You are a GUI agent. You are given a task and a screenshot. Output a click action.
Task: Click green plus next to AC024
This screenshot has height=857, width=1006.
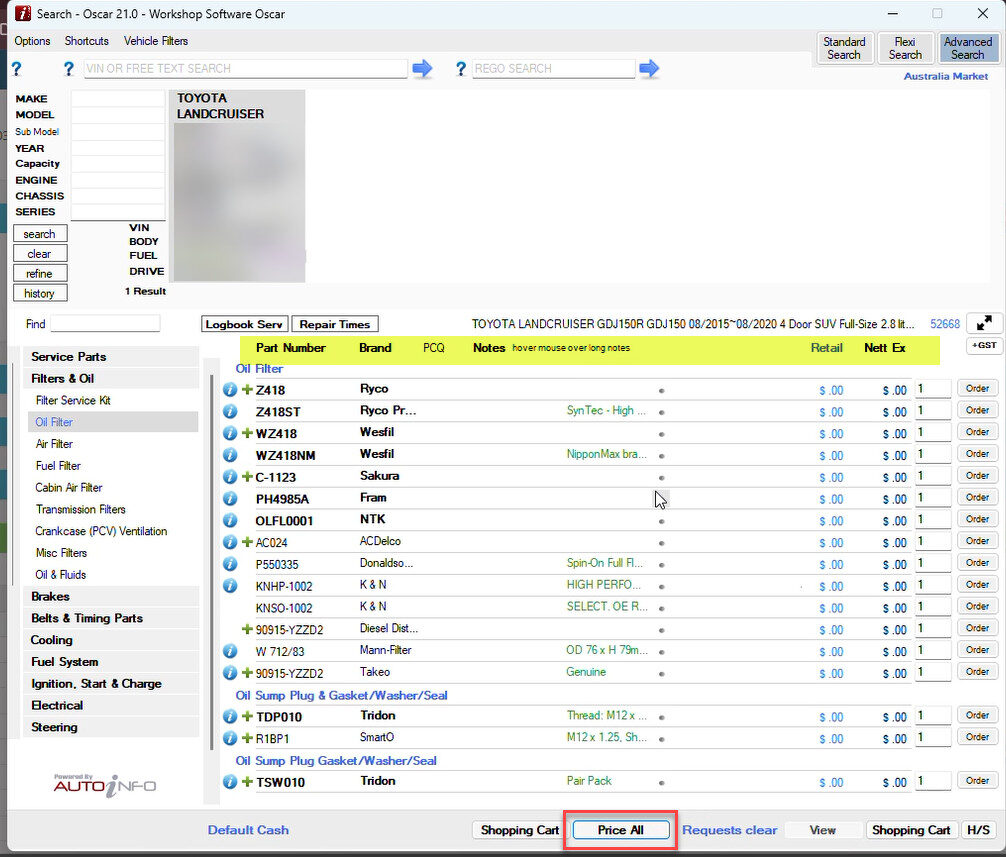click(x=247, y=542)
